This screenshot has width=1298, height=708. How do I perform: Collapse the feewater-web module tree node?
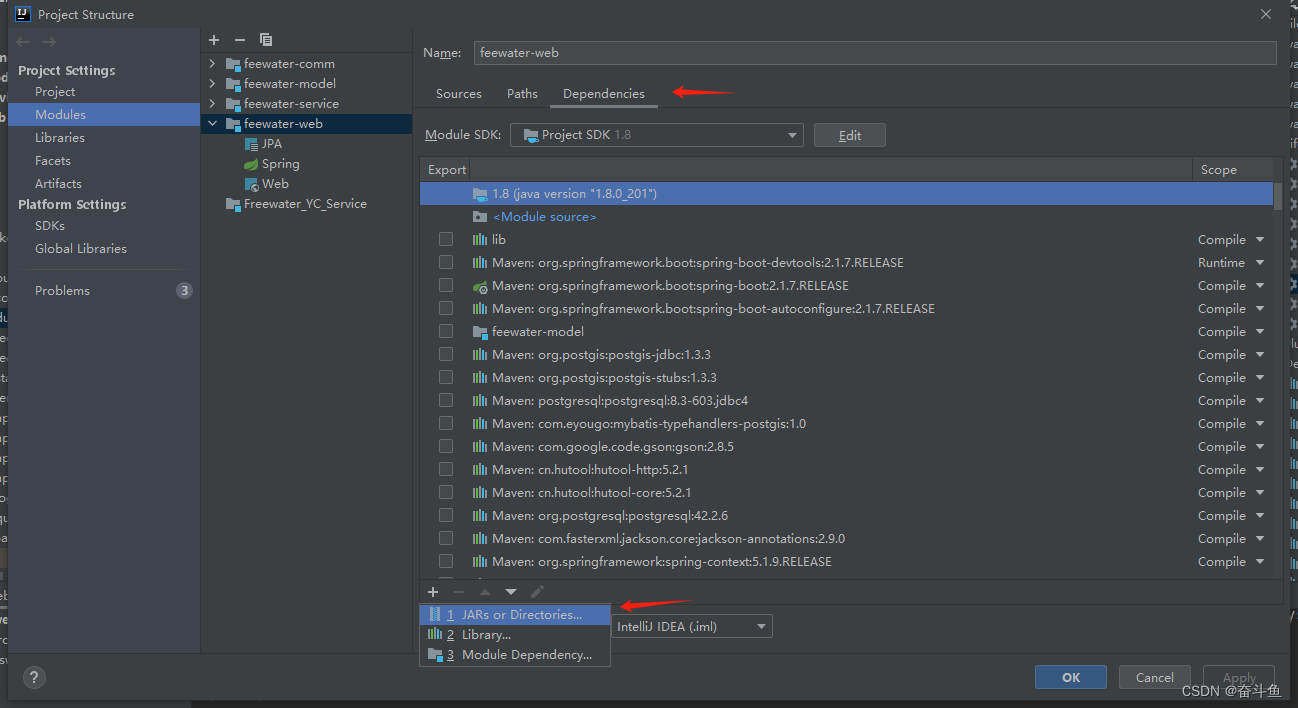pos(212,124)
